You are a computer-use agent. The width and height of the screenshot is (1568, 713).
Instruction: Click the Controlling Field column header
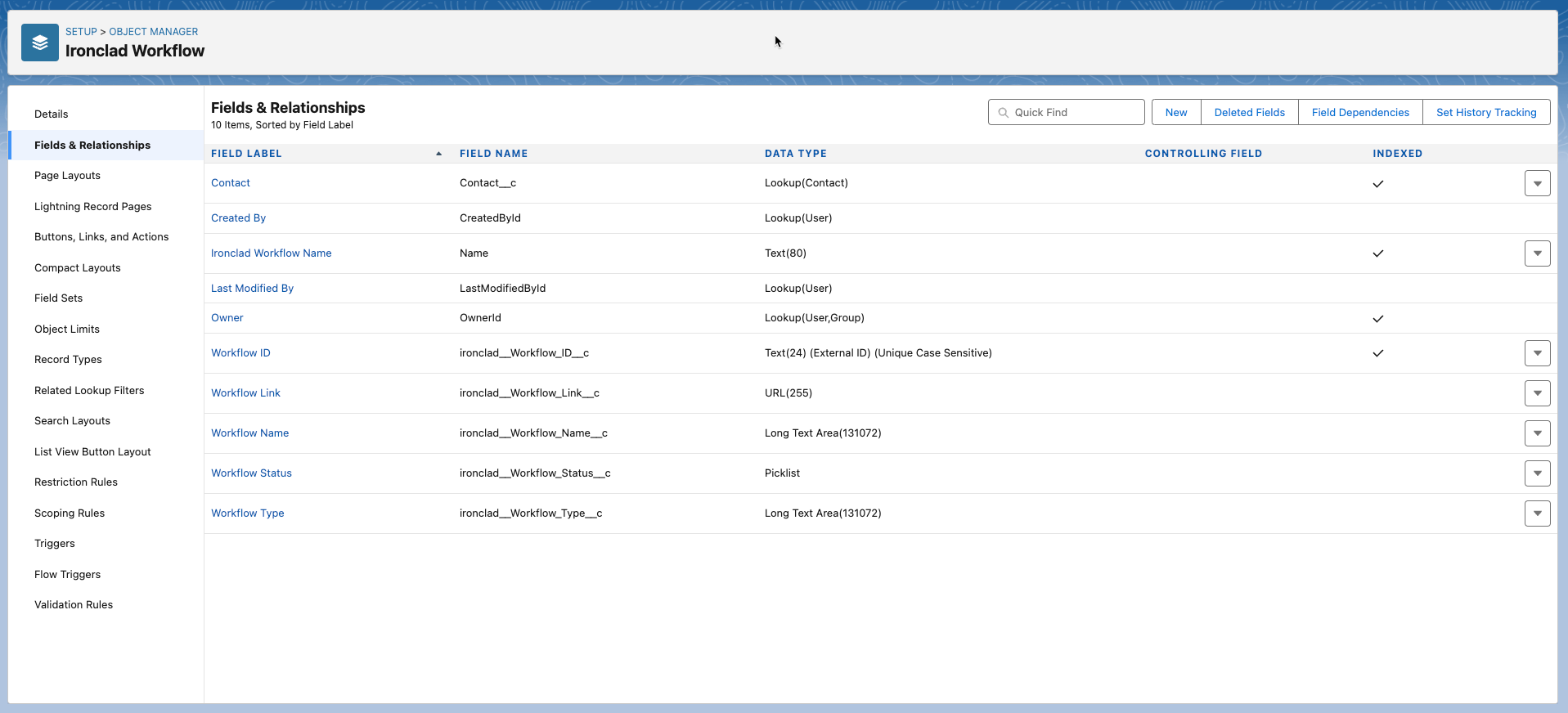coord(1203,154)
